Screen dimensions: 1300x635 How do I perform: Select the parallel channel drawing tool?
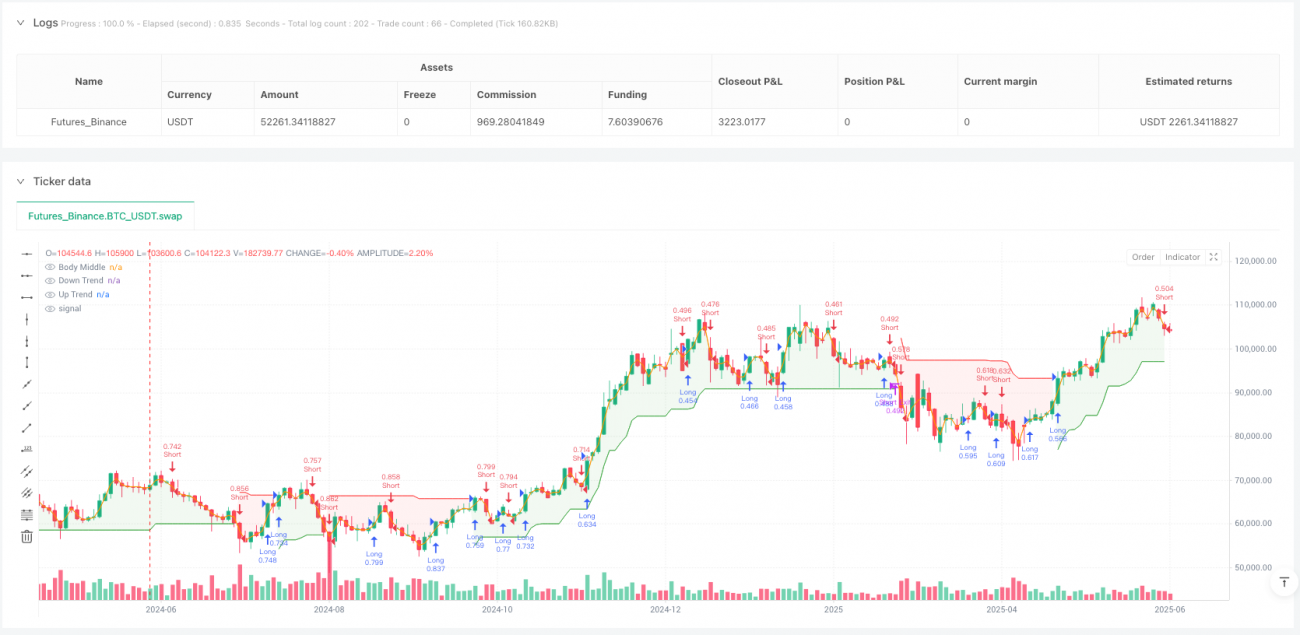click(27, 471)
